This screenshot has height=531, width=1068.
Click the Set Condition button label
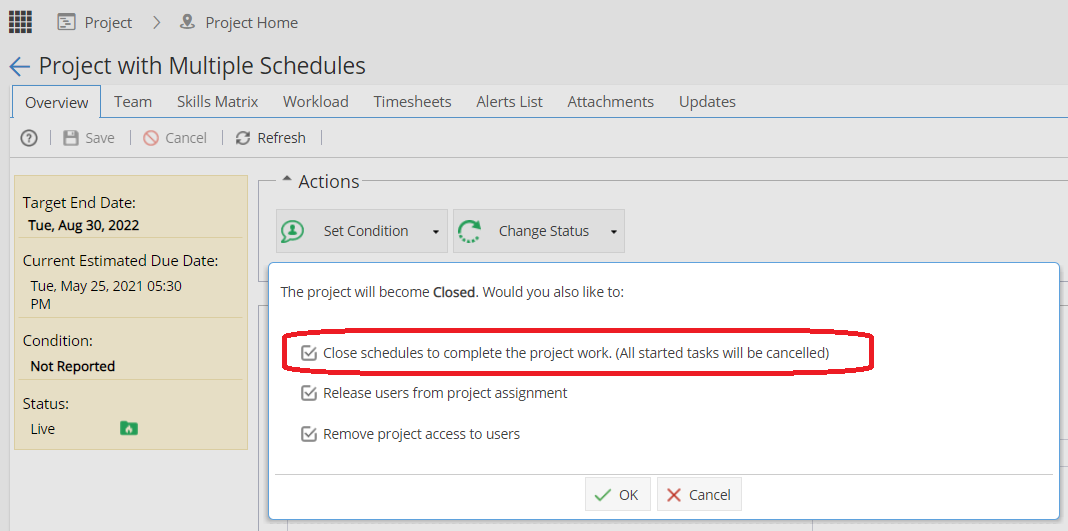[x=366, y=231]
